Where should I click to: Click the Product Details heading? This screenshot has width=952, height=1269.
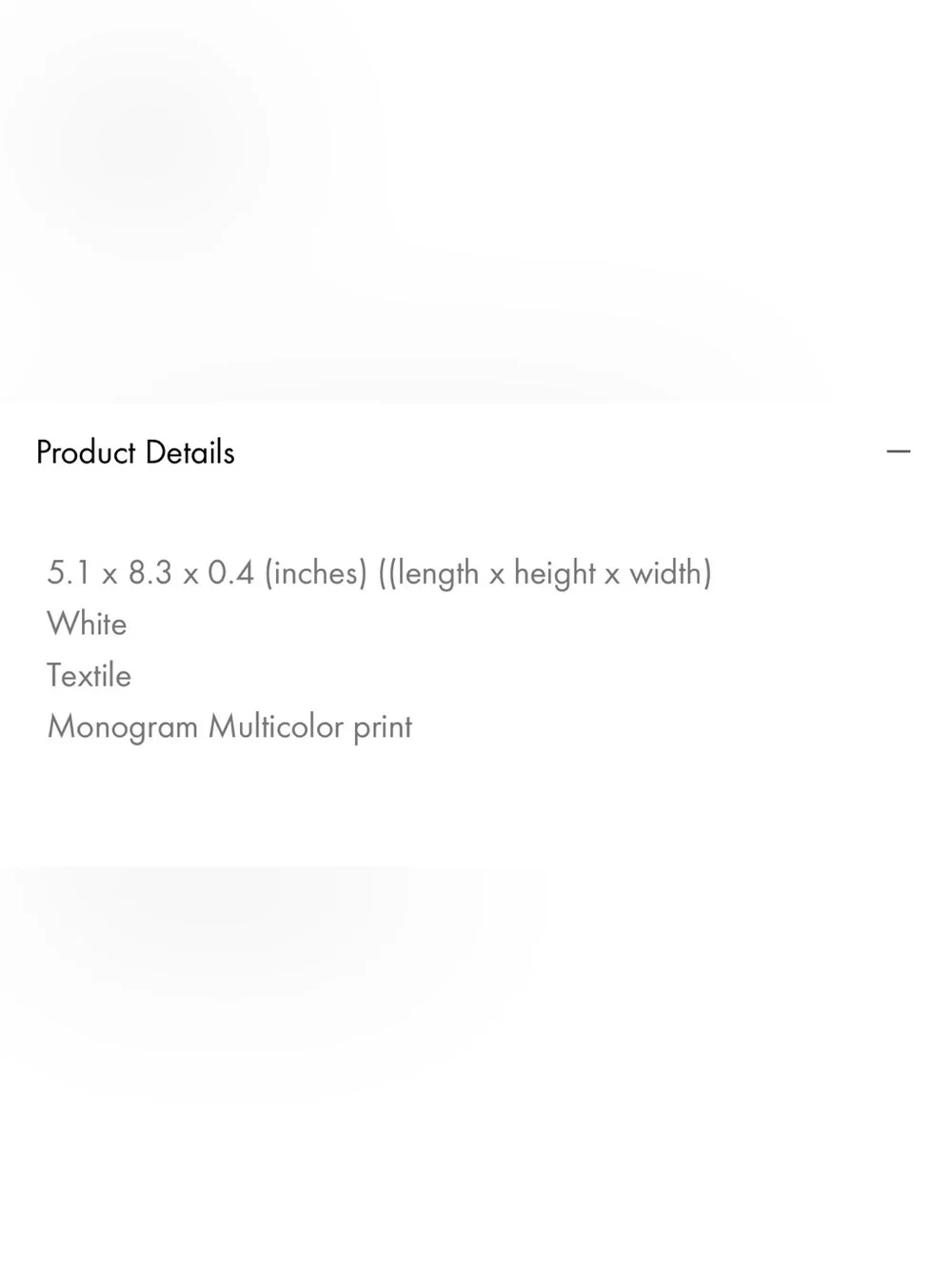[135, 452]
